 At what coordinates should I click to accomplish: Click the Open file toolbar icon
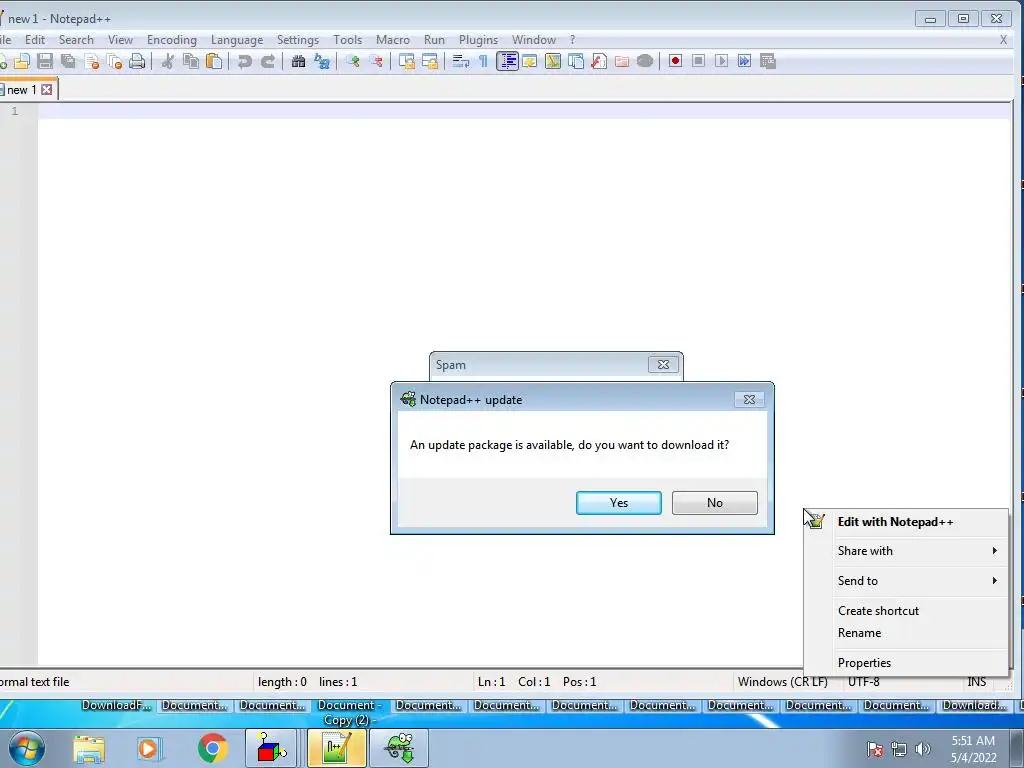[x=22, y=61]
